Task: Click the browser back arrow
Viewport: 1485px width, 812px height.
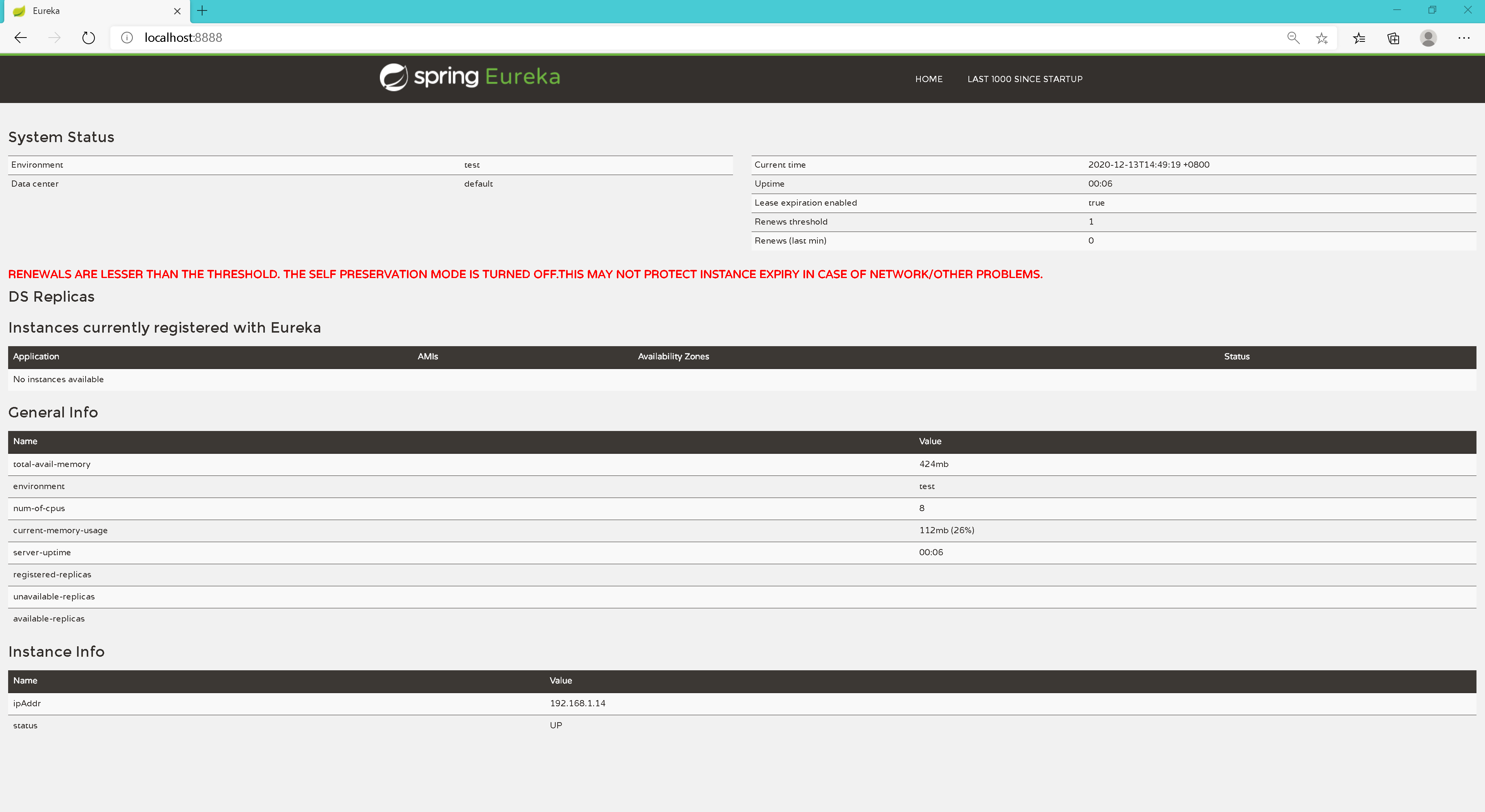Action: click(21, 38)
